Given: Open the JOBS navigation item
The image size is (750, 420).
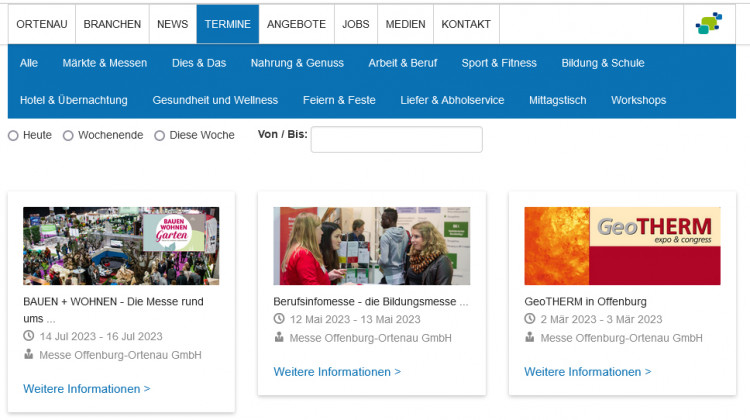Looking at the screenshot, I should pyautogui.click(x=356, y=24).
